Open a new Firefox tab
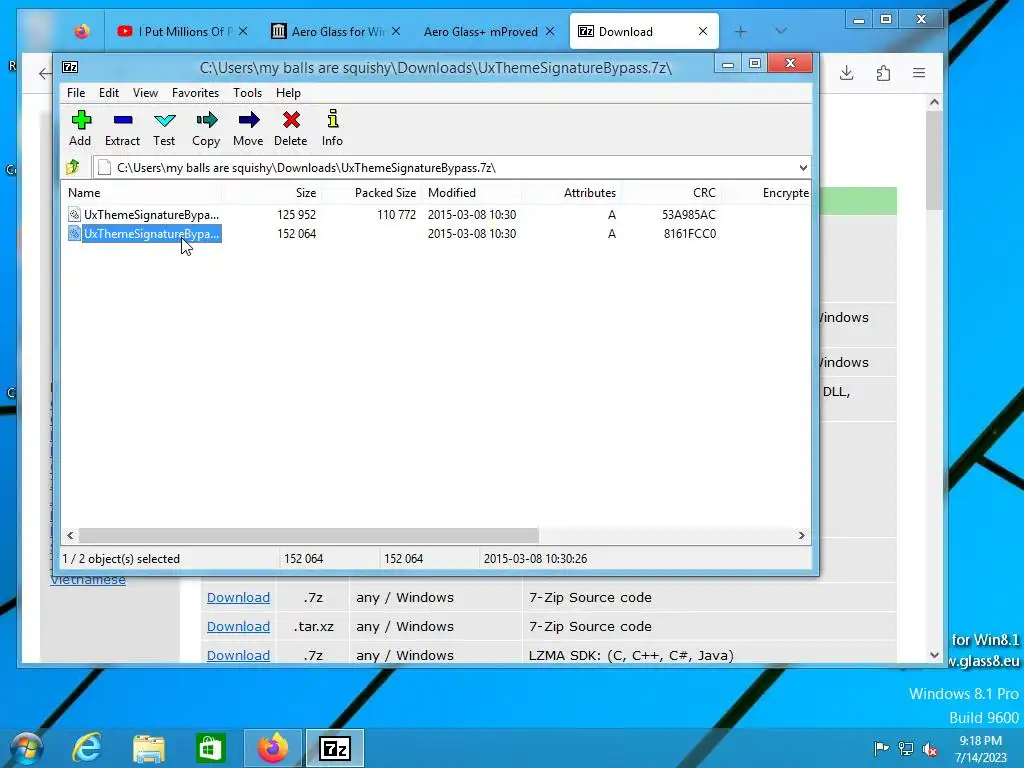The width and height of the screenshot is (1024, 768). (x=740, y=31)
